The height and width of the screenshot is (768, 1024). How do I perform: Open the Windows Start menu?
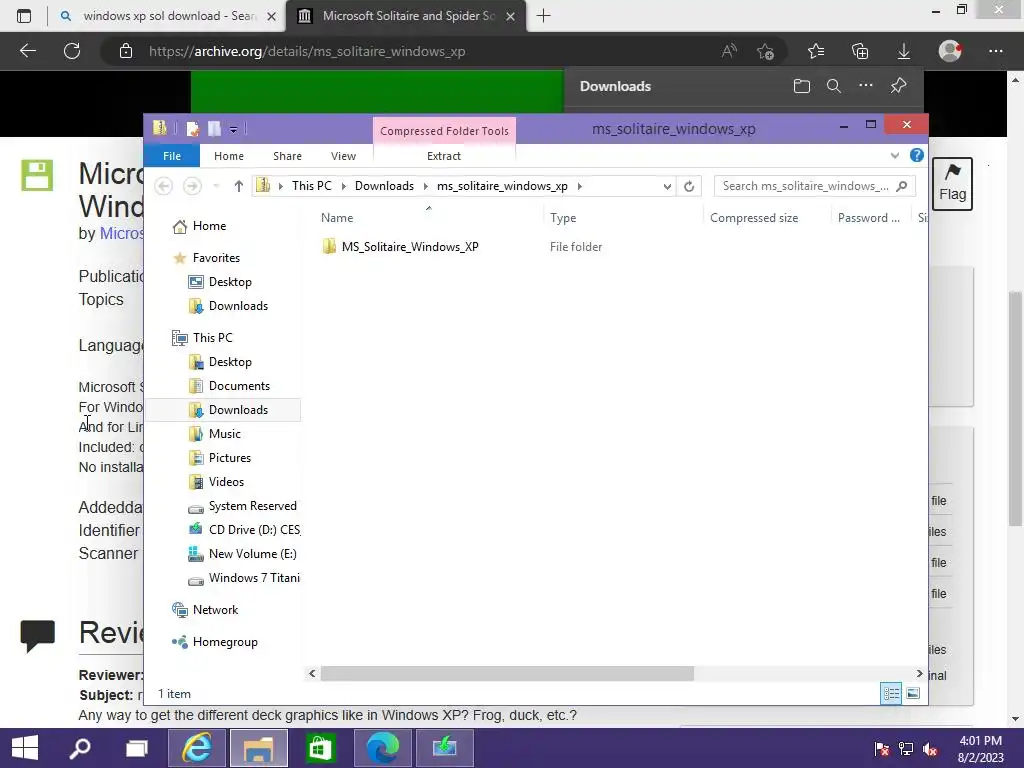pos(25,748)
